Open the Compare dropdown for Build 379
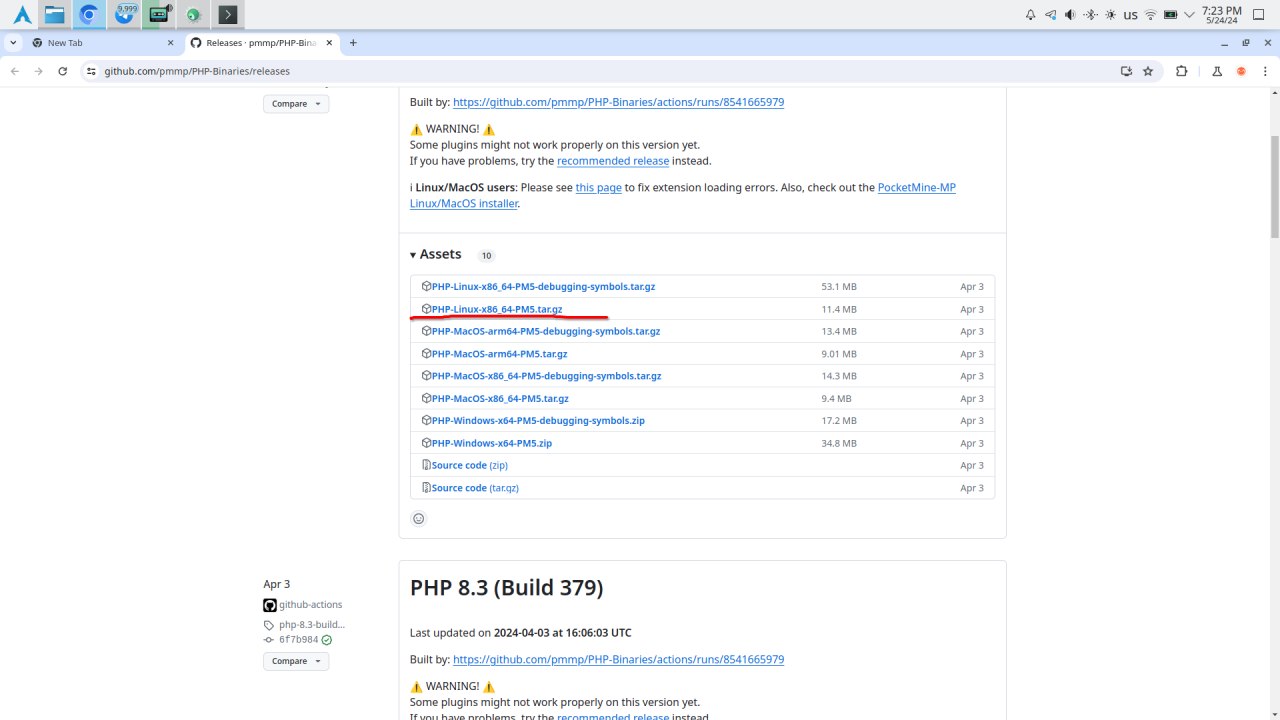Screen dimensions: 1280x720 pos(296,661)
